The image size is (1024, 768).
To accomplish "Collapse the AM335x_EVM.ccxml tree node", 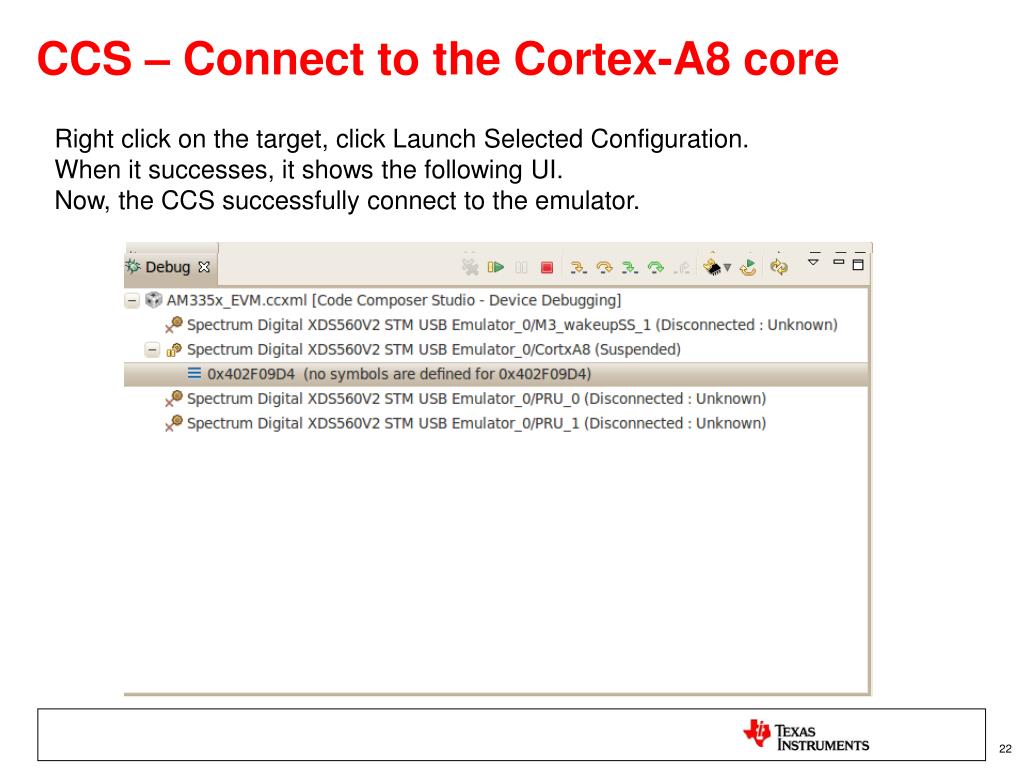I will tap(133, 300).
